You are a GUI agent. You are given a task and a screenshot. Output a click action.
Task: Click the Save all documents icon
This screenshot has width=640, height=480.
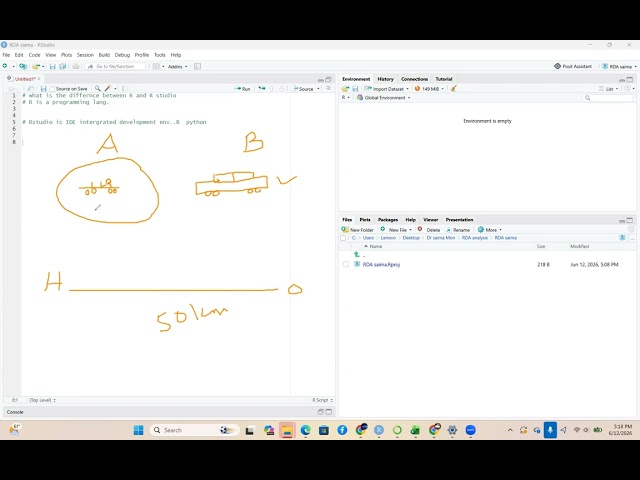[62, 66]
